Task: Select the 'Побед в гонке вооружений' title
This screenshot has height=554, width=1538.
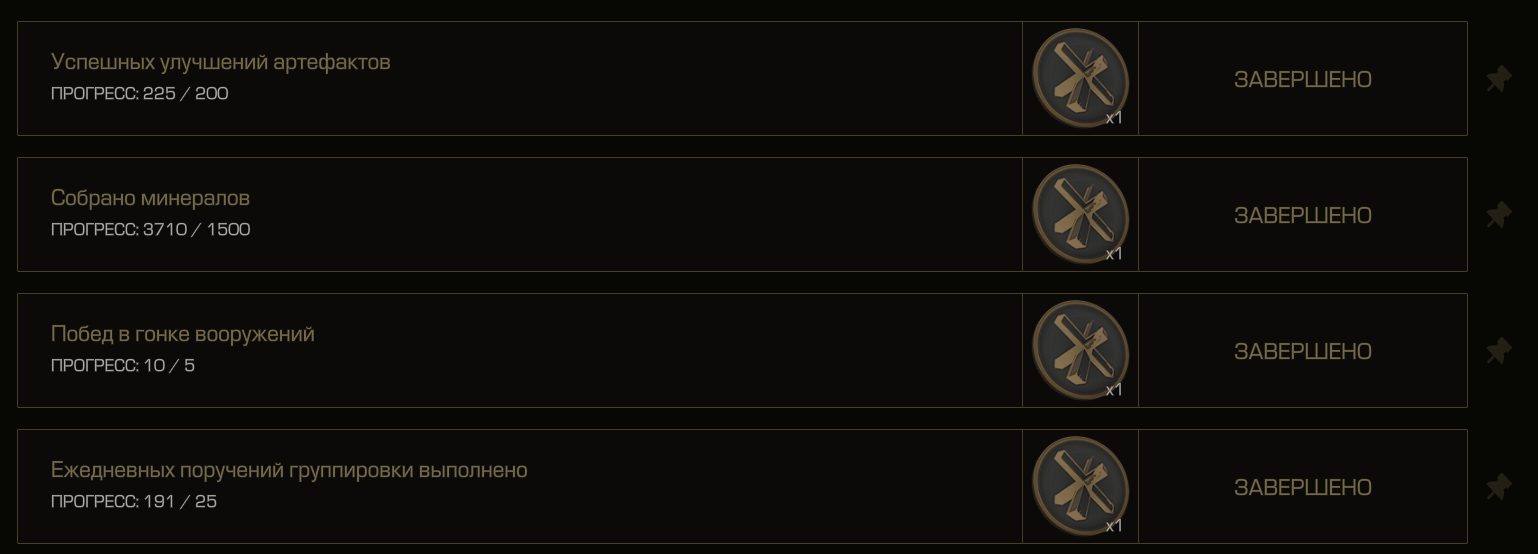Action: coord(183,334)
